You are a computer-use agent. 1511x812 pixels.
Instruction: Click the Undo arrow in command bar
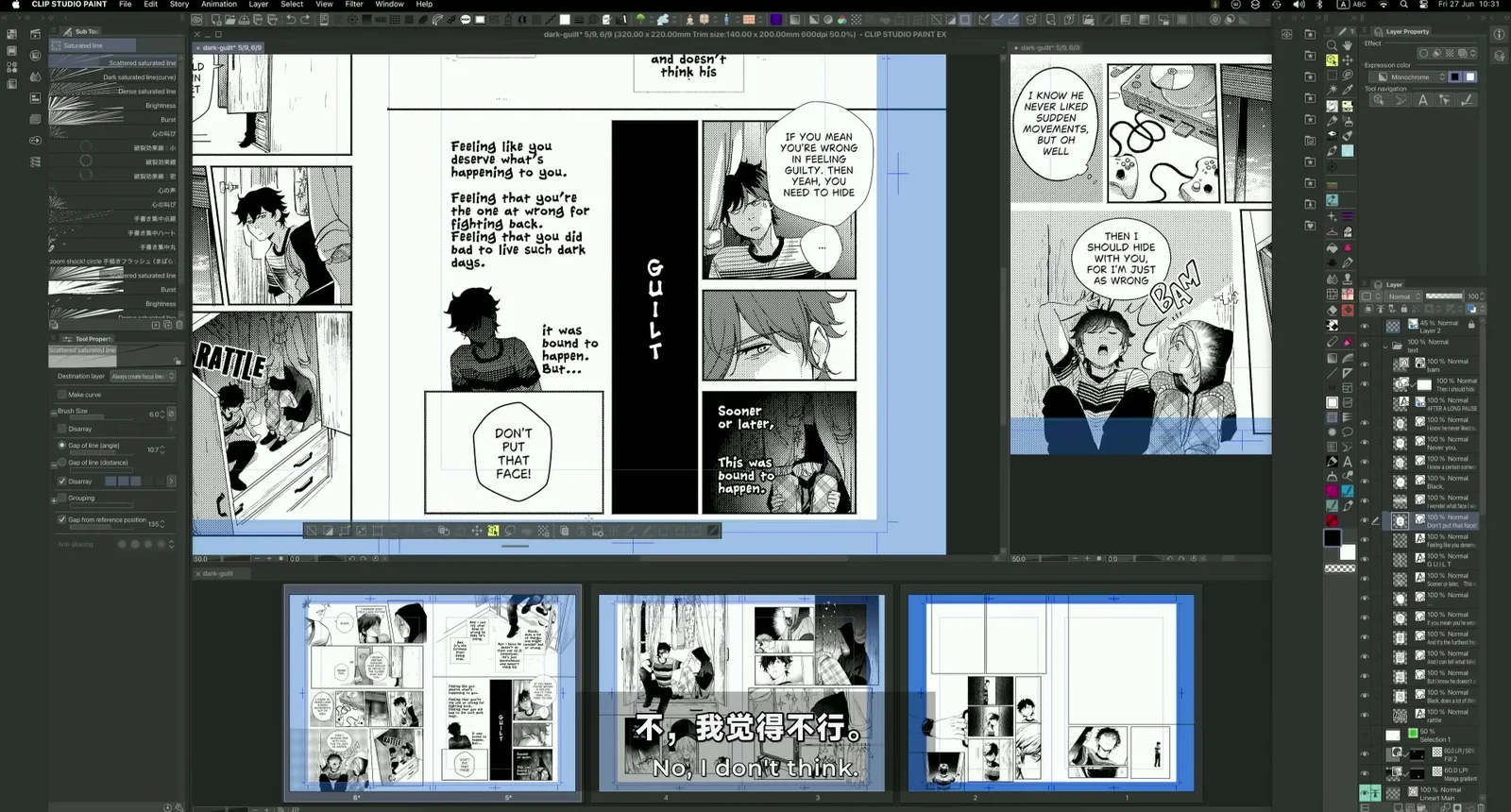pyautogui.click(x=291, y=19)
